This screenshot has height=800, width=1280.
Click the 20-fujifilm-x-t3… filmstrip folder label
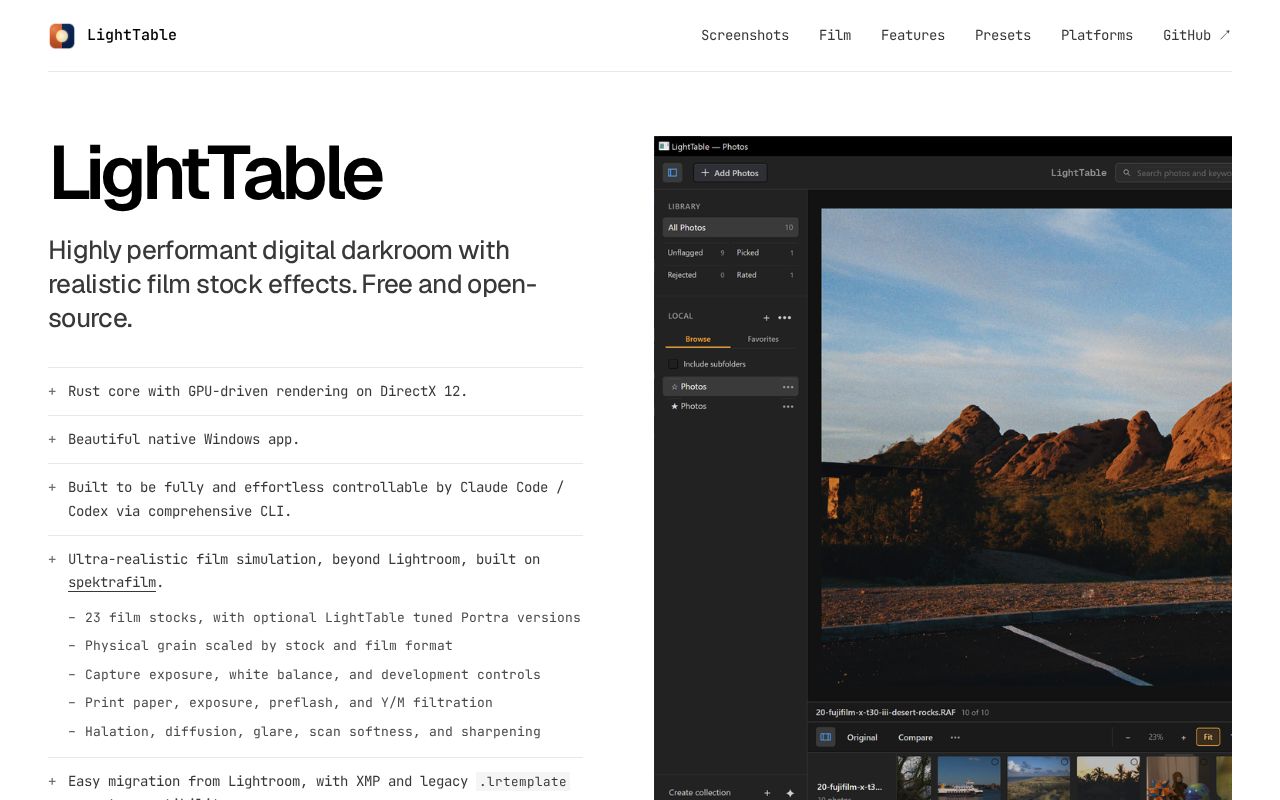pyautogui.click(x=850, y=787)
